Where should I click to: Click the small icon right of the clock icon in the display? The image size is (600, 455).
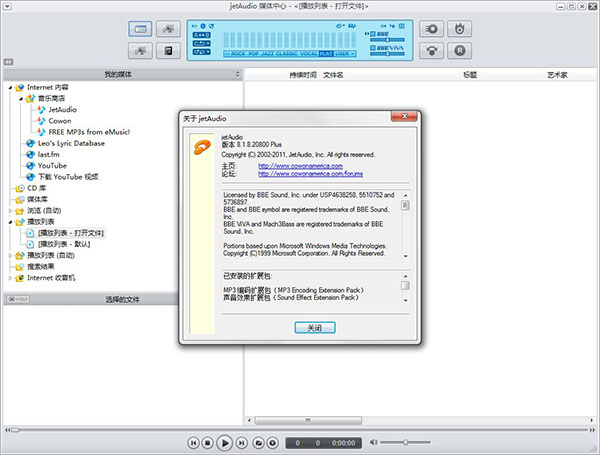coord(211,26)
